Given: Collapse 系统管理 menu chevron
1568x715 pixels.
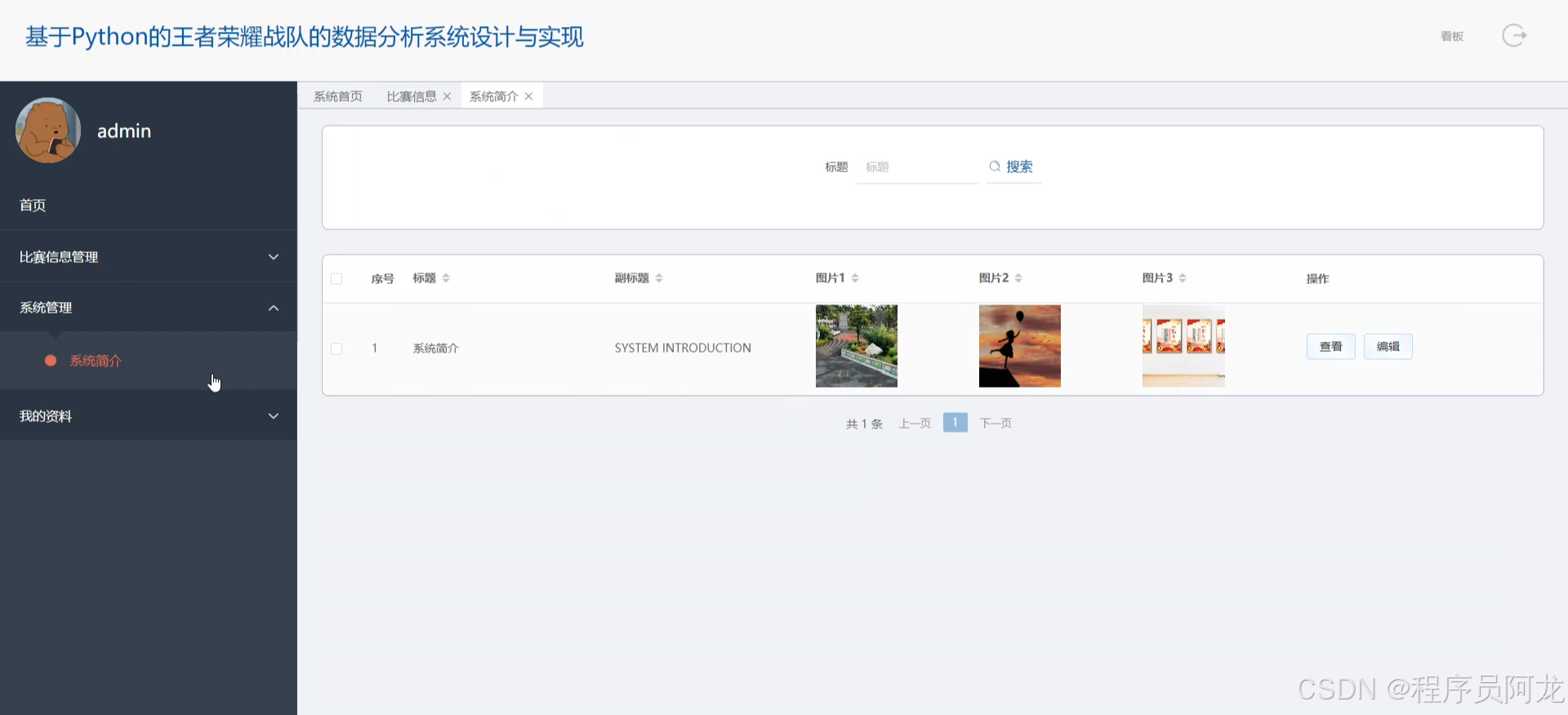Looking at the screenshot, I should pyautogui.click(x=274, y=308).
